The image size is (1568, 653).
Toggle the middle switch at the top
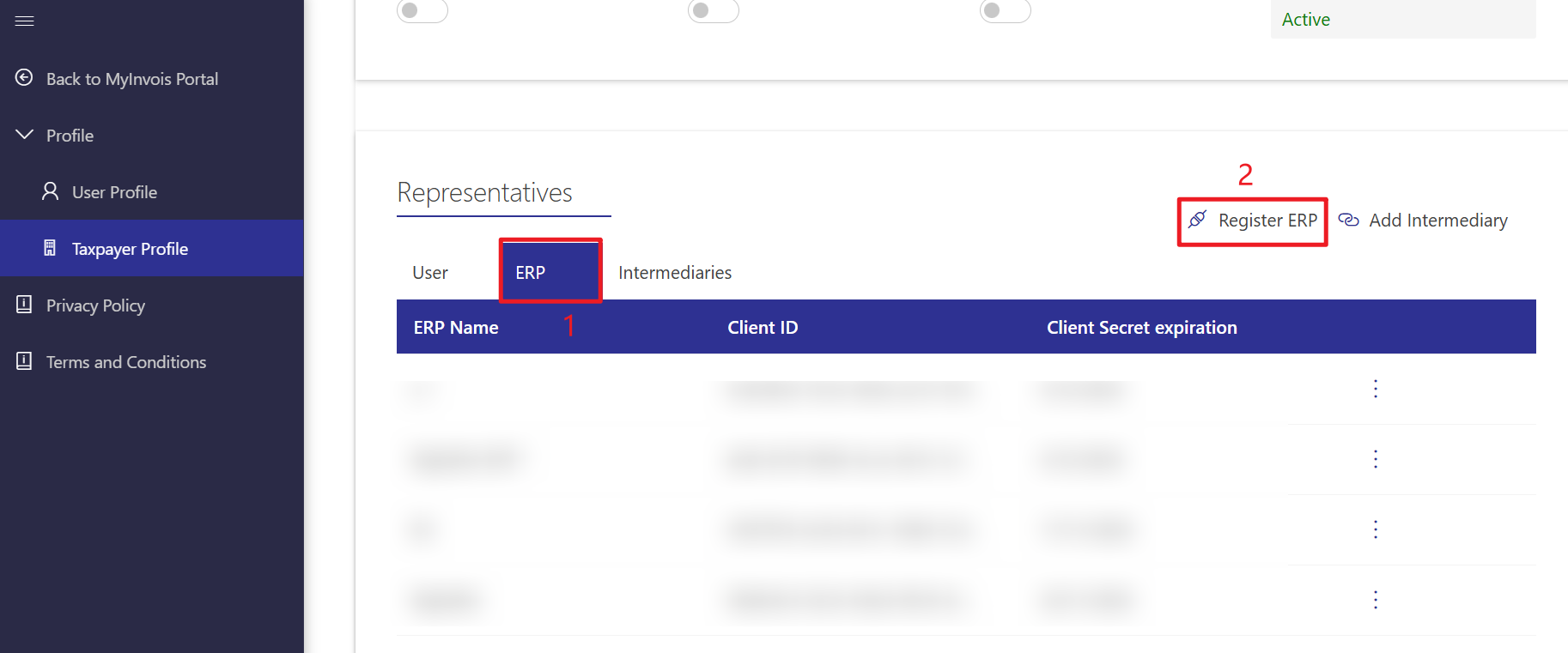tap(713, 10)
